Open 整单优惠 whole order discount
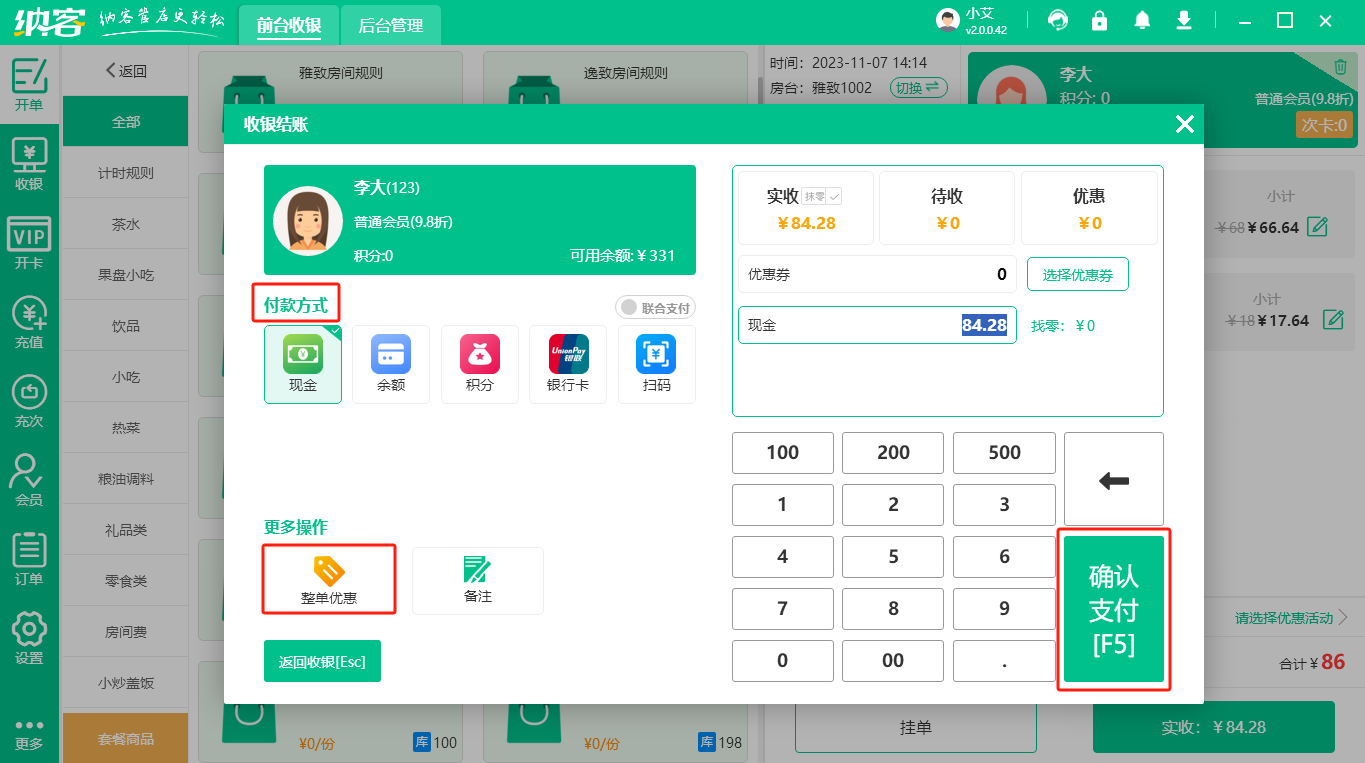Image resolution: width=1365 pixels, height=763 pixels. (x=329, y=580)
